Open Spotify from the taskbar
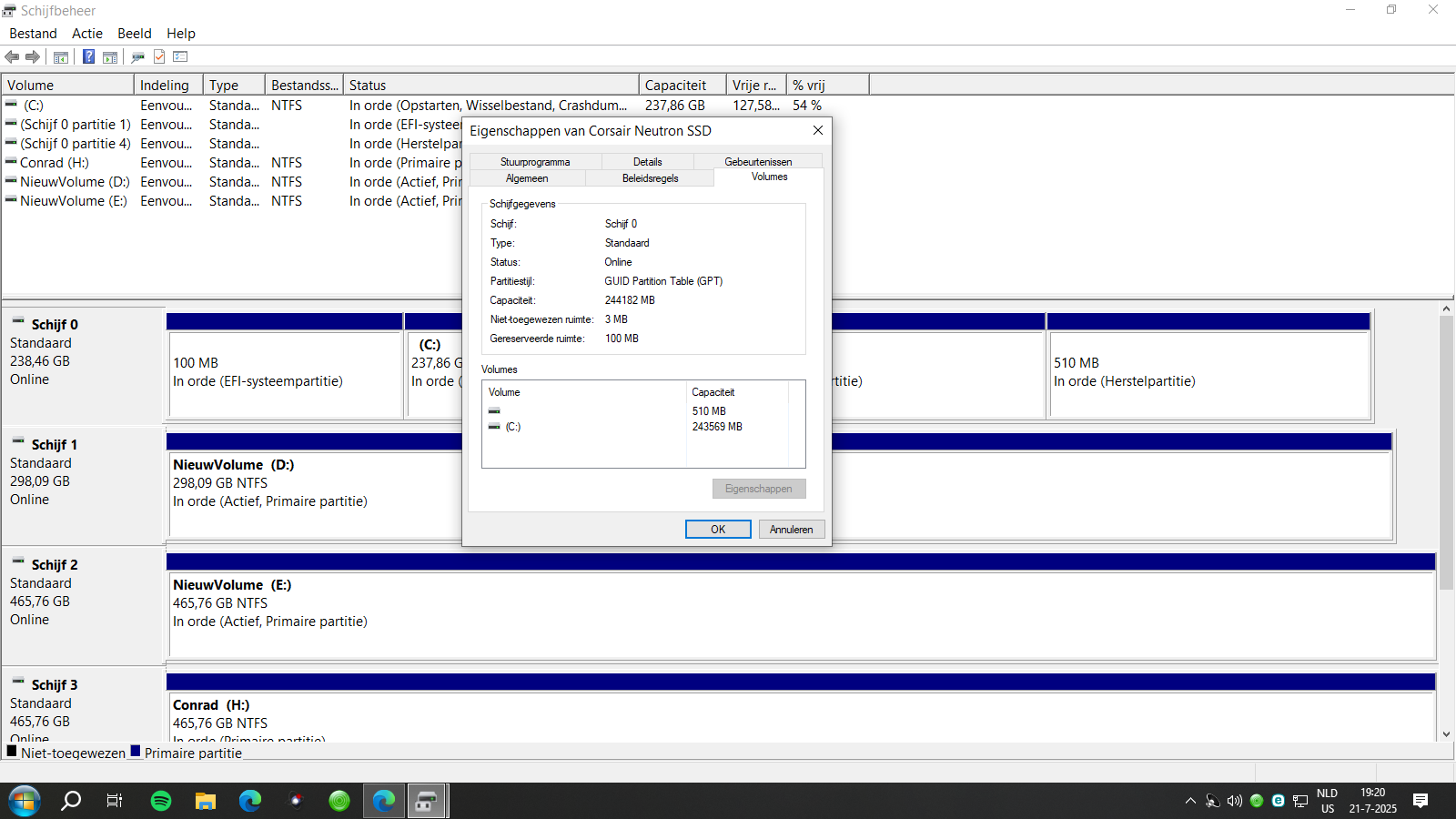Image resolution: width=1456 pixels, height=819 pixels. [161, 801]
